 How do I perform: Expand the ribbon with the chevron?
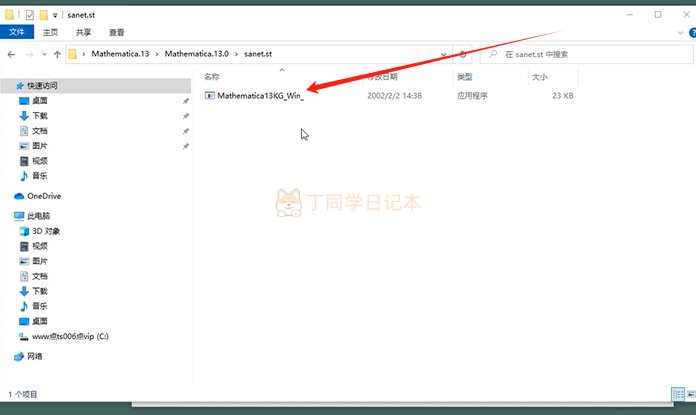pos(680,32)
